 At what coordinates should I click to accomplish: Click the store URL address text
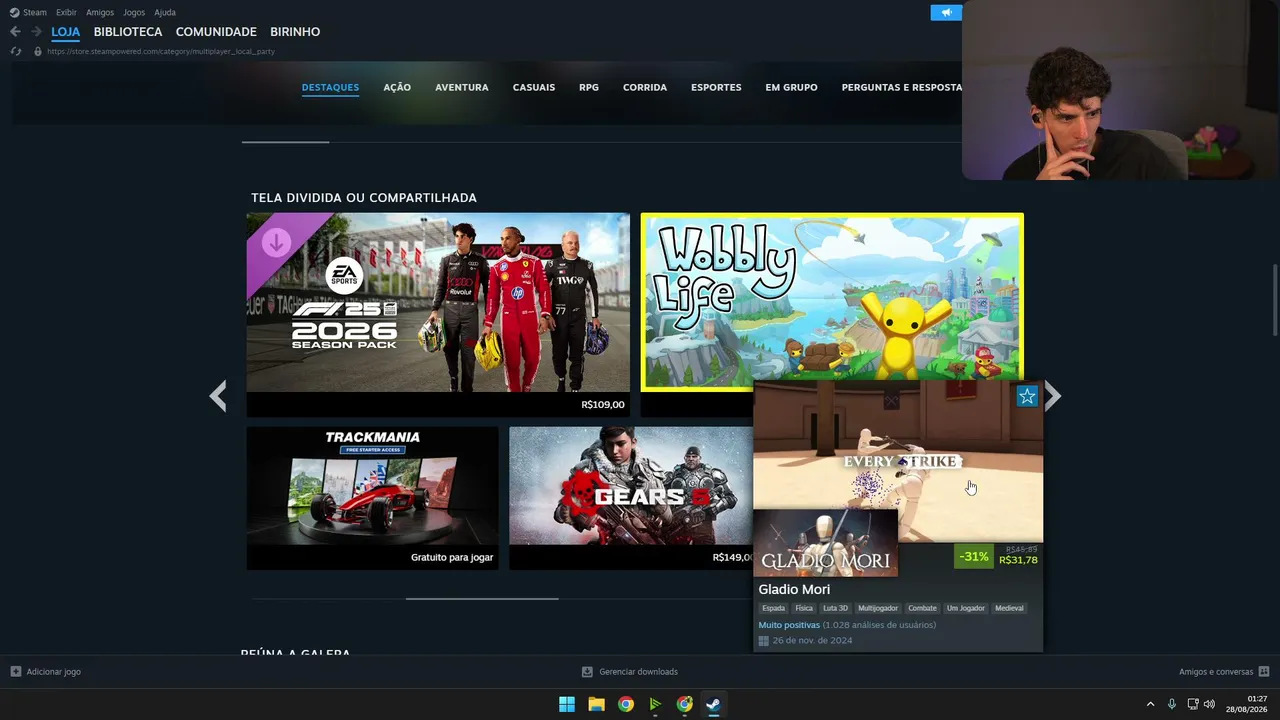pyautogui.click(x=161, y=51)
